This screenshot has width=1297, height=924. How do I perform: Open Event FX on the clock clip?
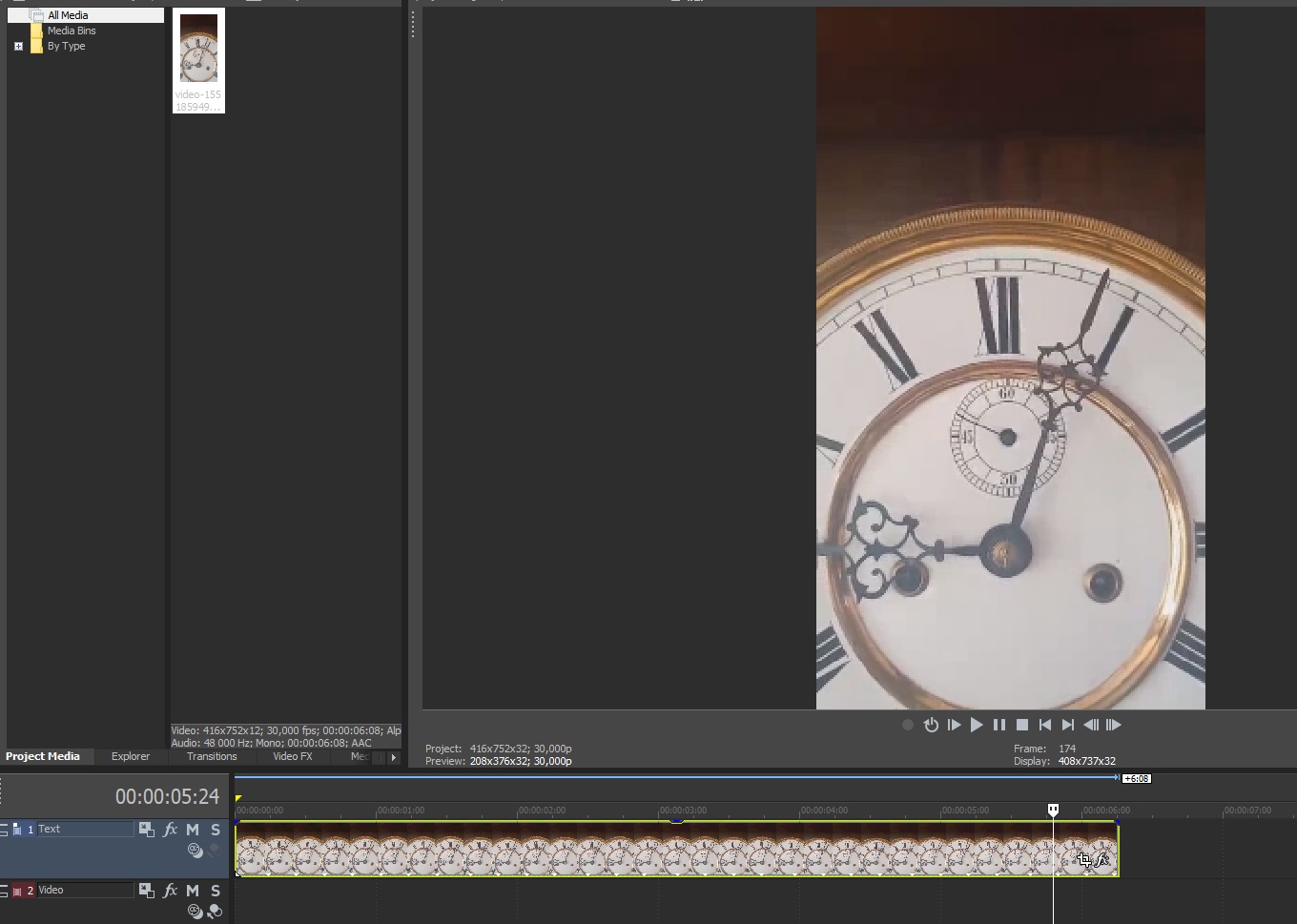click(x=1103, y=860)
